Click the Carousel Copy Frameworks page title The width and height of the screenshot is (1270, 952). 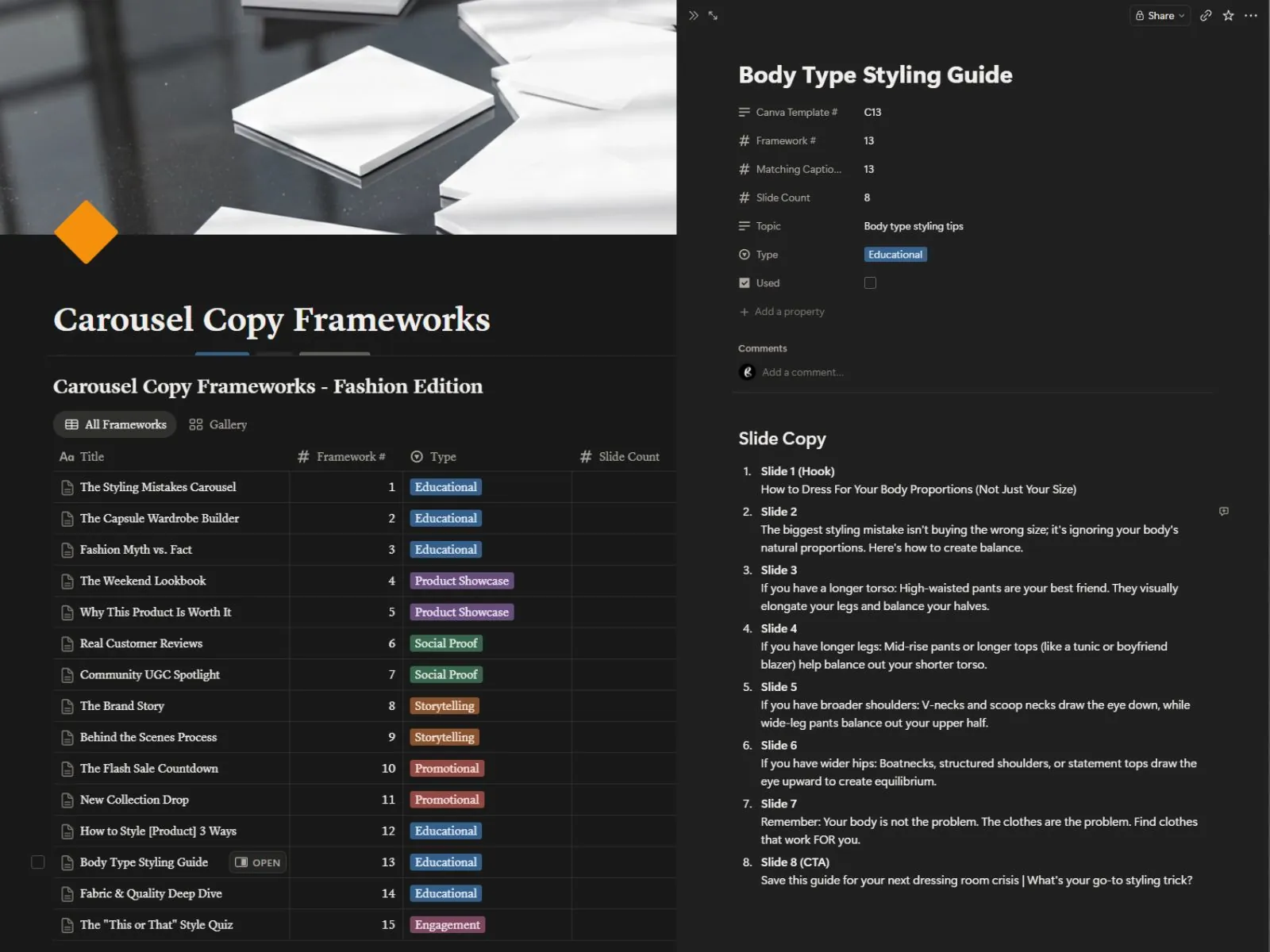[271, 320]
